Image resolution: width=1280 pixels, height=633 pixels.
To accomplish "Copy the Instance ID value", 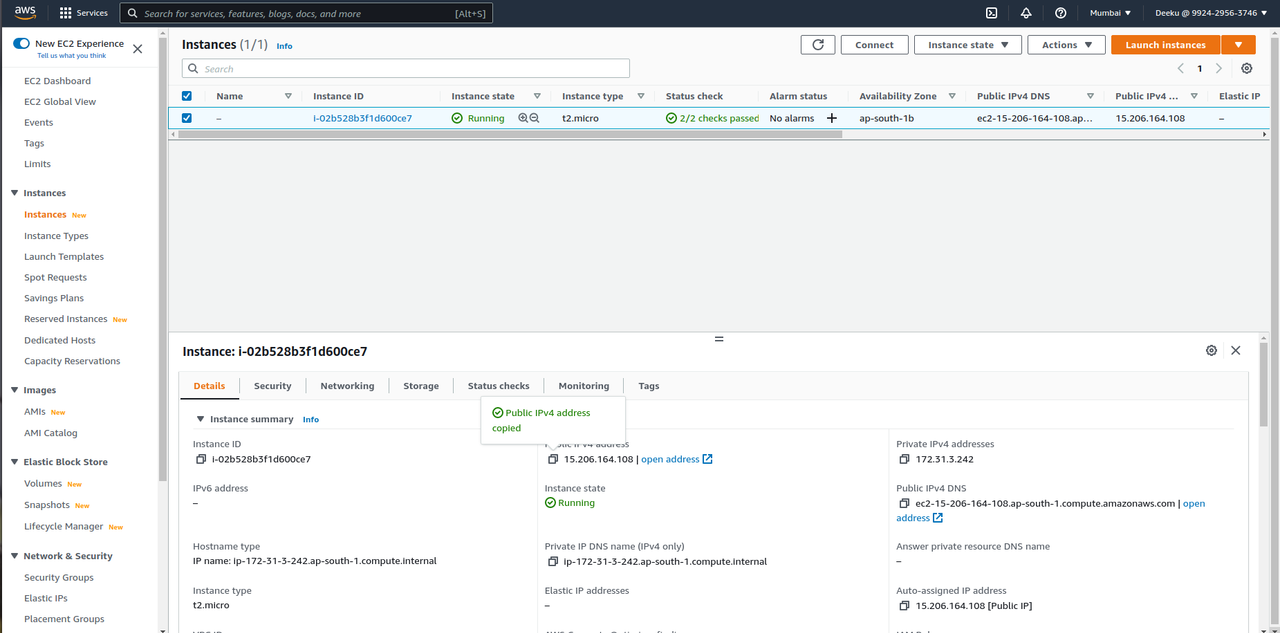I will coord(201,460).
